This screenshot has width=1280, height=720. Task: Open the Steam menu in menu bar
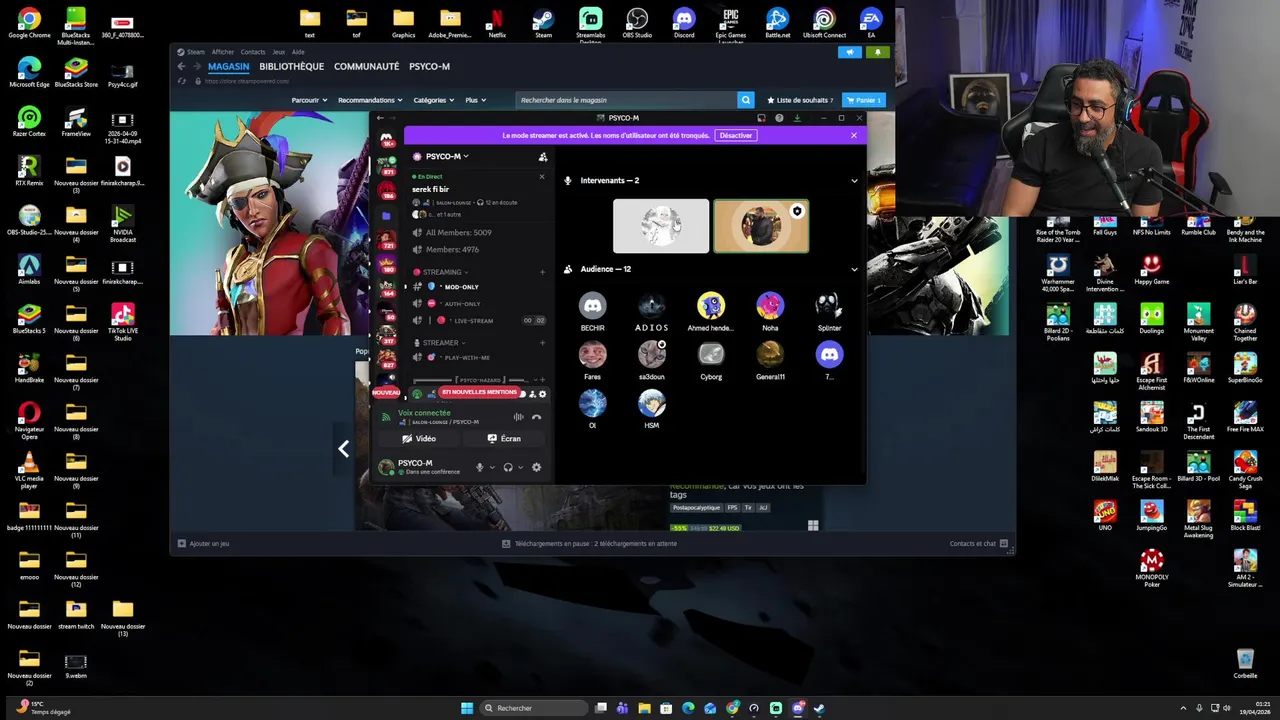(190, 52)
